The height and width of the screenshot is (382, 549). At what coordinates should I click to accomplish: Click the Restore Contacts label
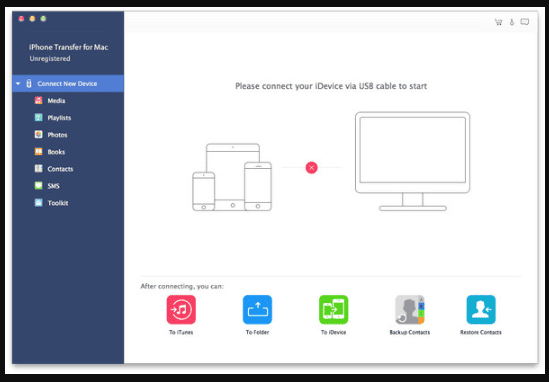coord(481,332)
